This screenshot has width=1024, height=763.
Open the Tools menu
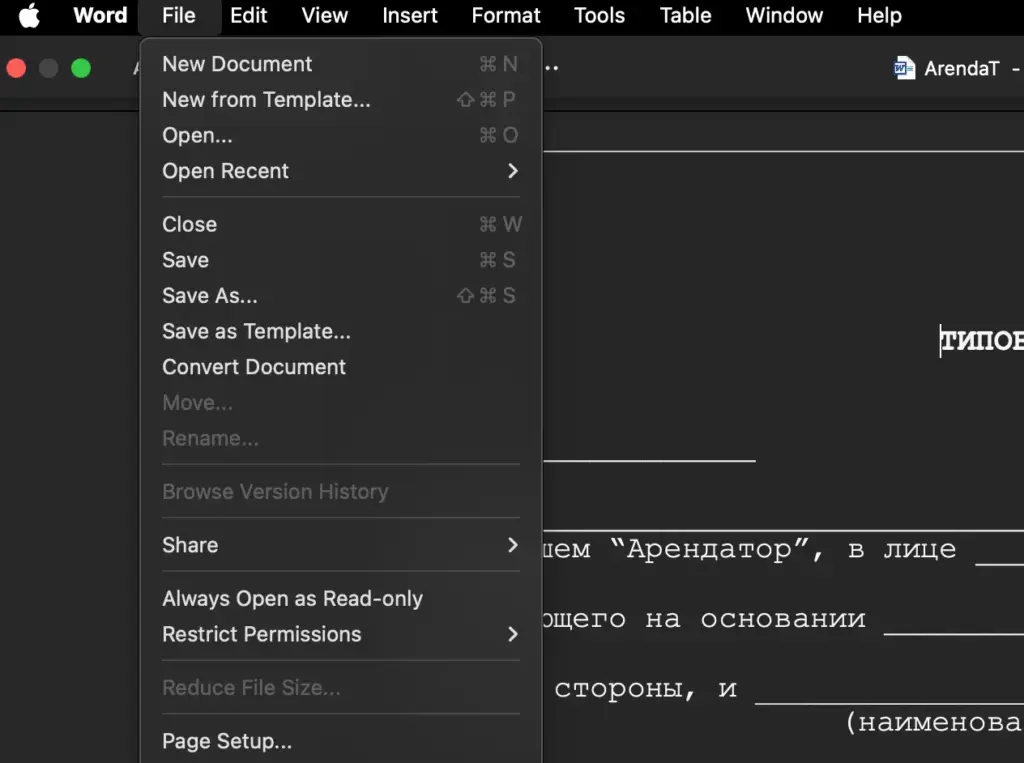(599, 15)
